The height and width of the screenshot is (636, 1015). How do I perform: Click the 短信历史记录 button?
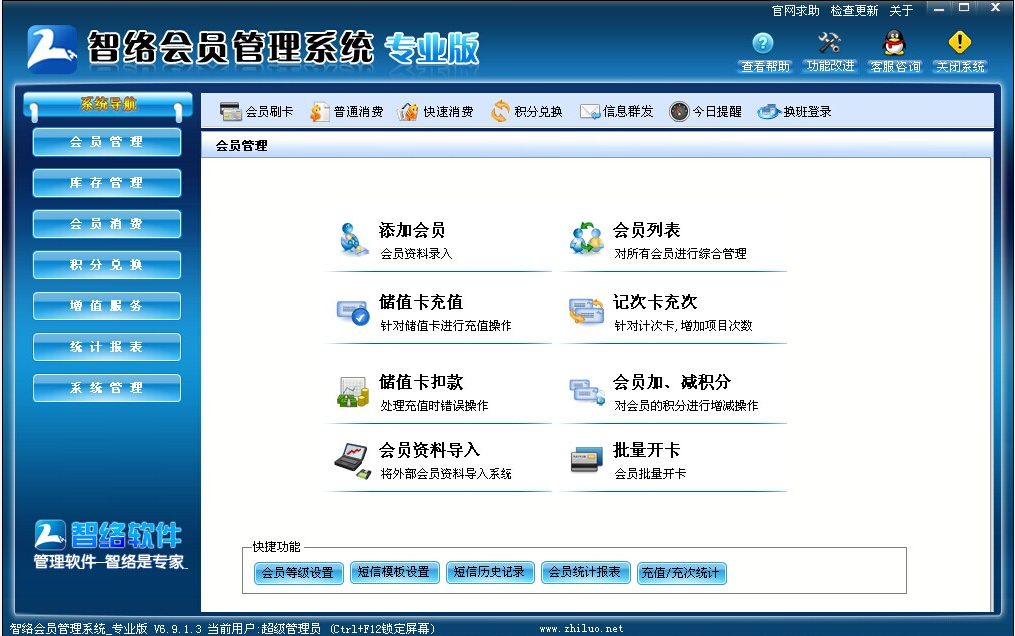pyautogui.click(x=489, y=573)
